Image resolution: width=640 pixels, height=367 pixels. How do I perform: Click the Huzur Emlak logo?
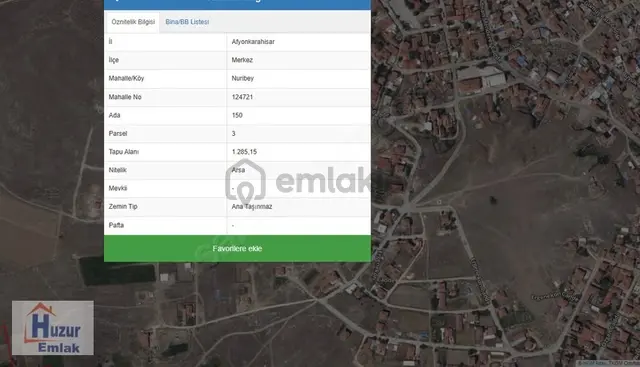(x=53, y=328)
